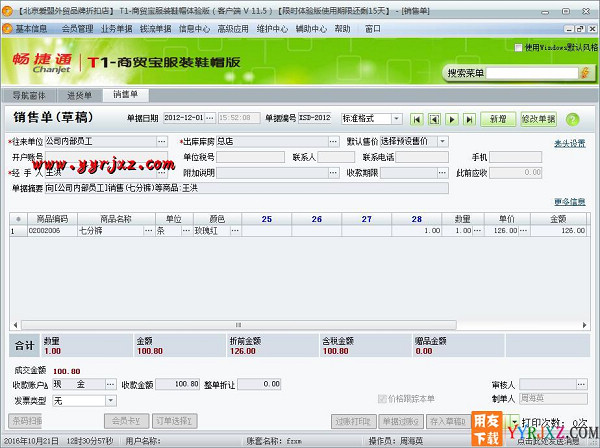
Task: Switch to the 销售单 tab
Action: (126, 94)
